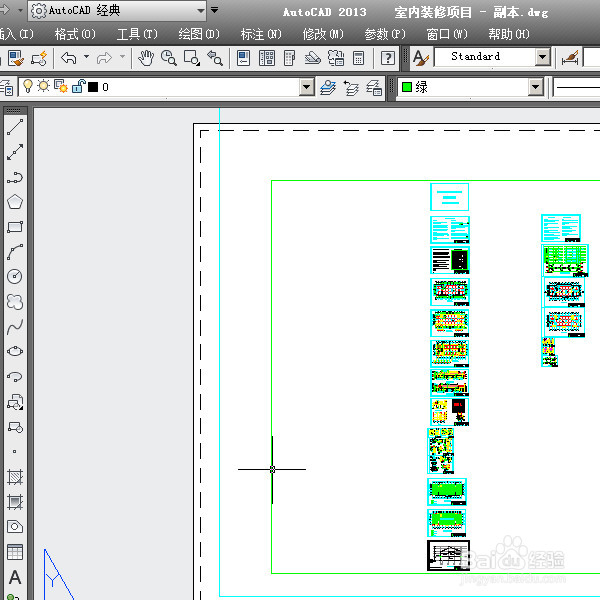Open the Properties palette icon
The width and height of the screenshot is (600, 600).
pos(243,58)
